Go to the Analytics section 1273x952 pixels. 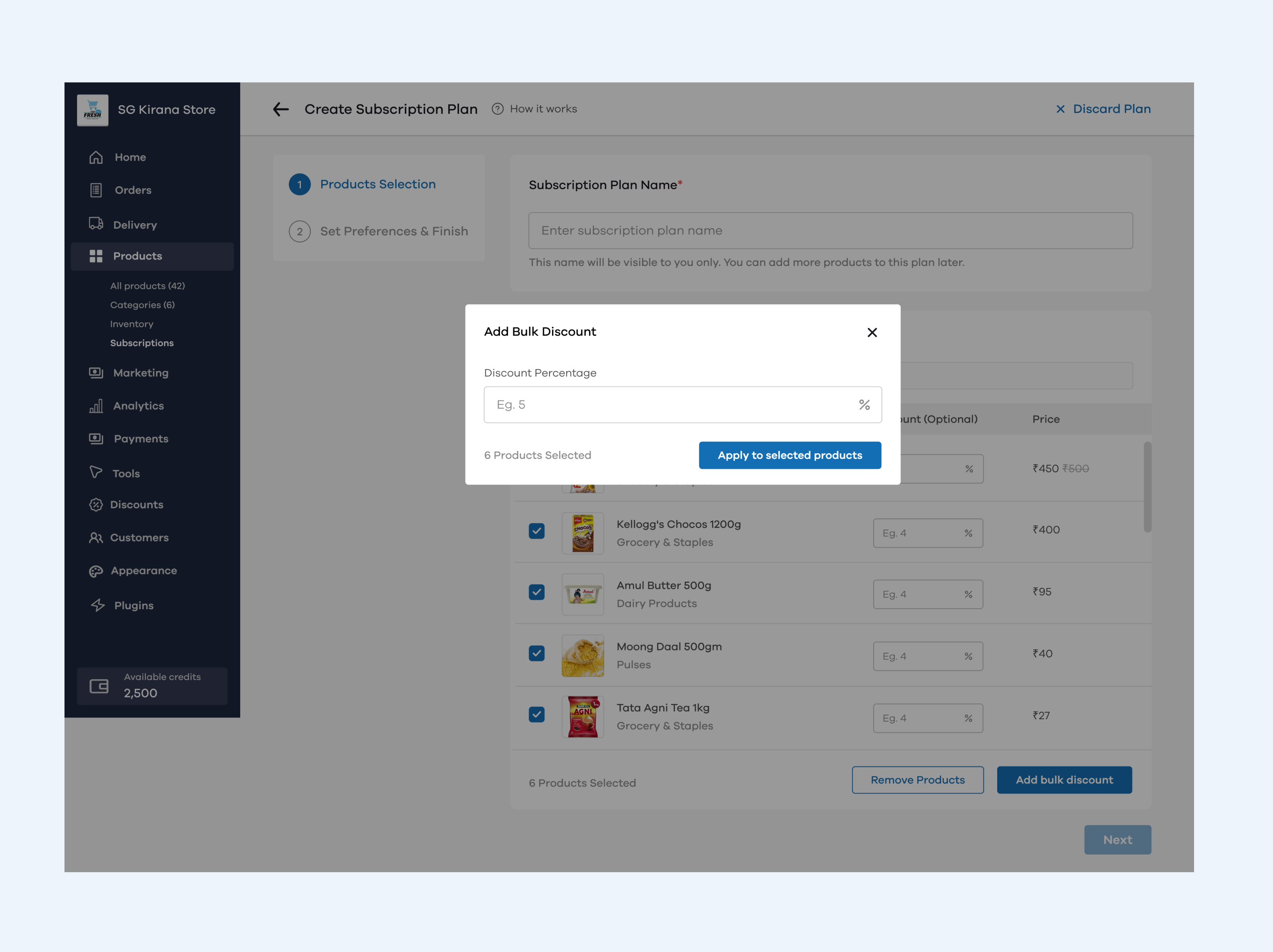(x=138, y=406)
